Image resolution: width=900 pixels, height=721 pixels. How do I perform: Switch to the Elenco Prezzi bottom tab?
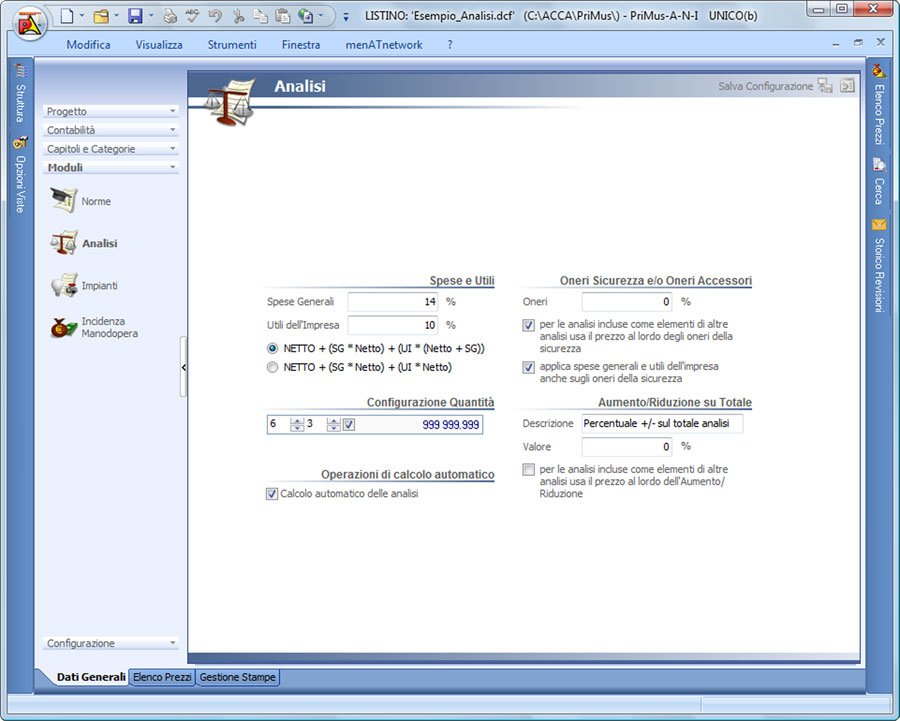(162, 677)
